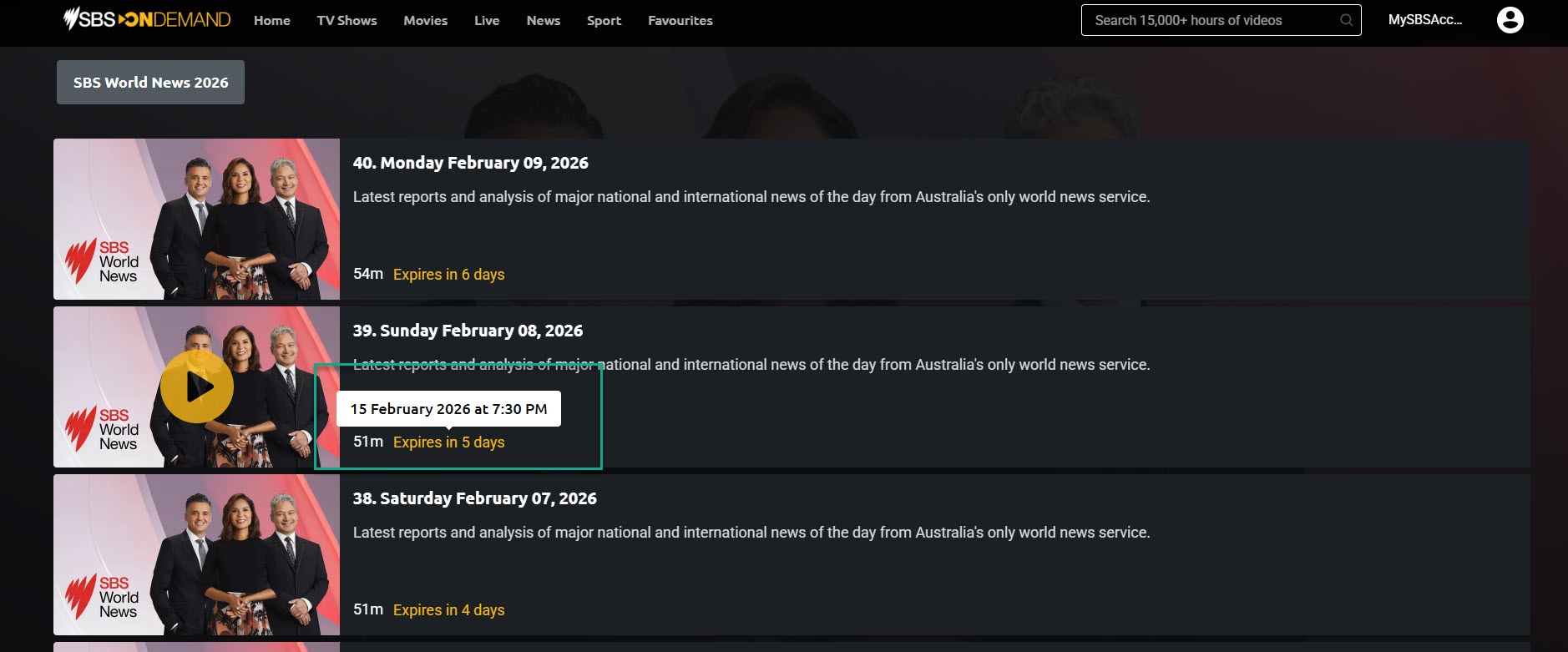Open the MySBSAcc... account link
Screen dimensions: 1568x652
click(1424, 20)
